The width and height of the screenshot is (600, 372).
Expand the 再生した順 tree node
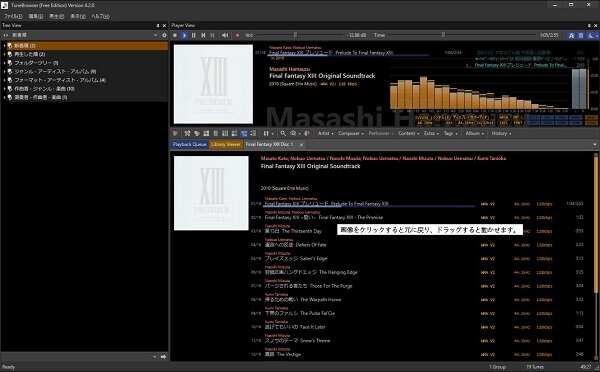point(4,54)
